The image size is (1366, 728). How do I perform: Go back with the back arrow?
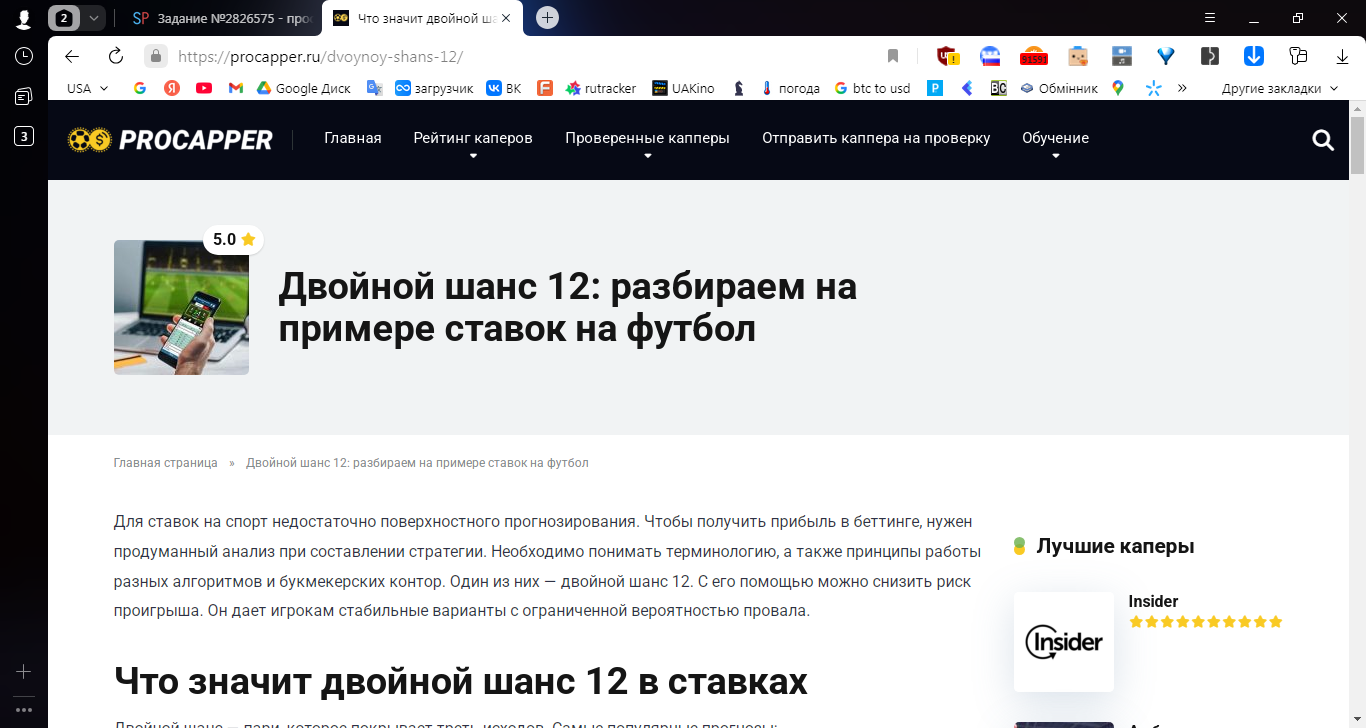(x=72, y=56)
